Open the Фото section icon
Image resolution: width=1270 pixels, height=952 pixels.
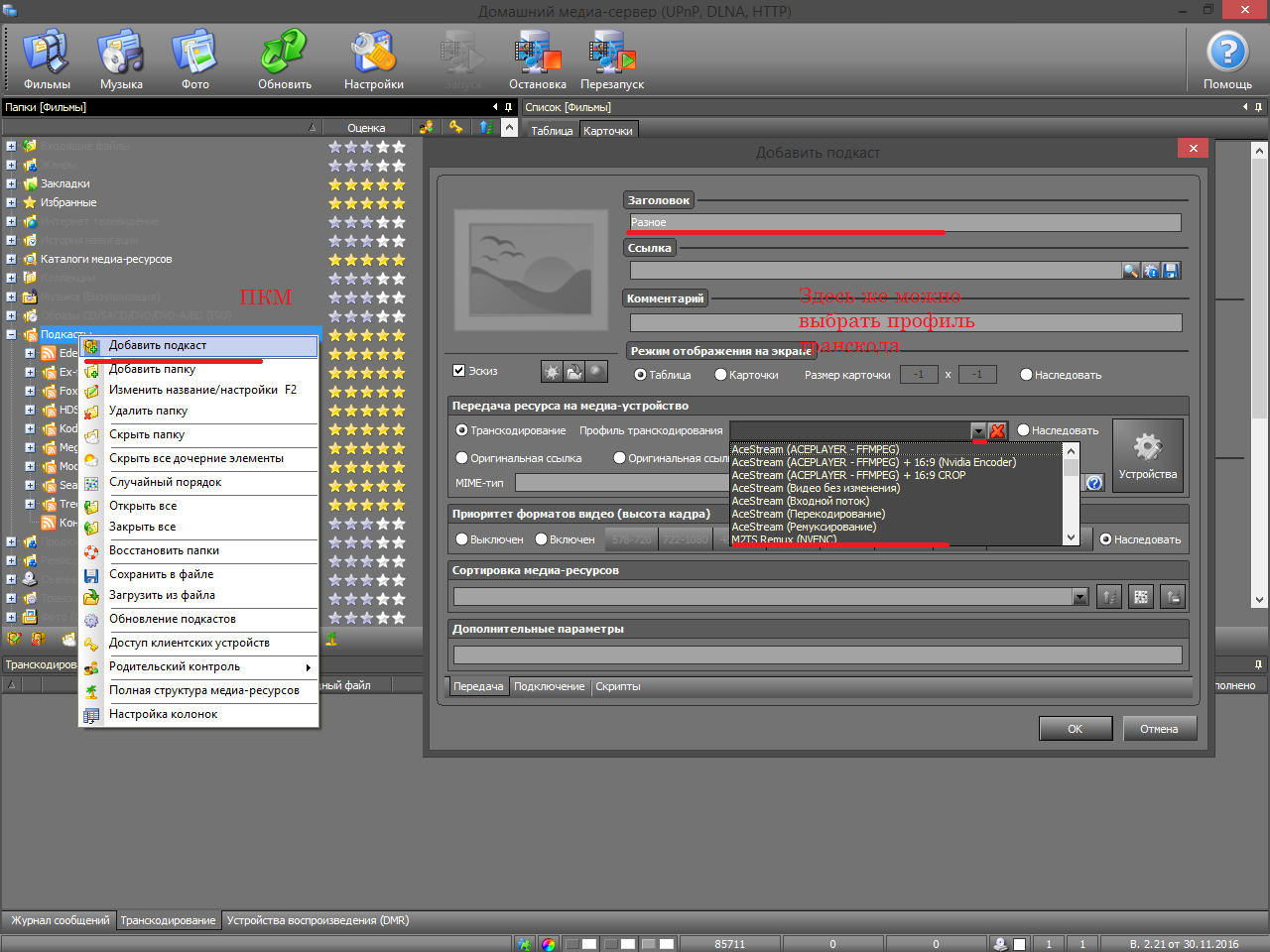pyautogui.click(x=194, y=58)
